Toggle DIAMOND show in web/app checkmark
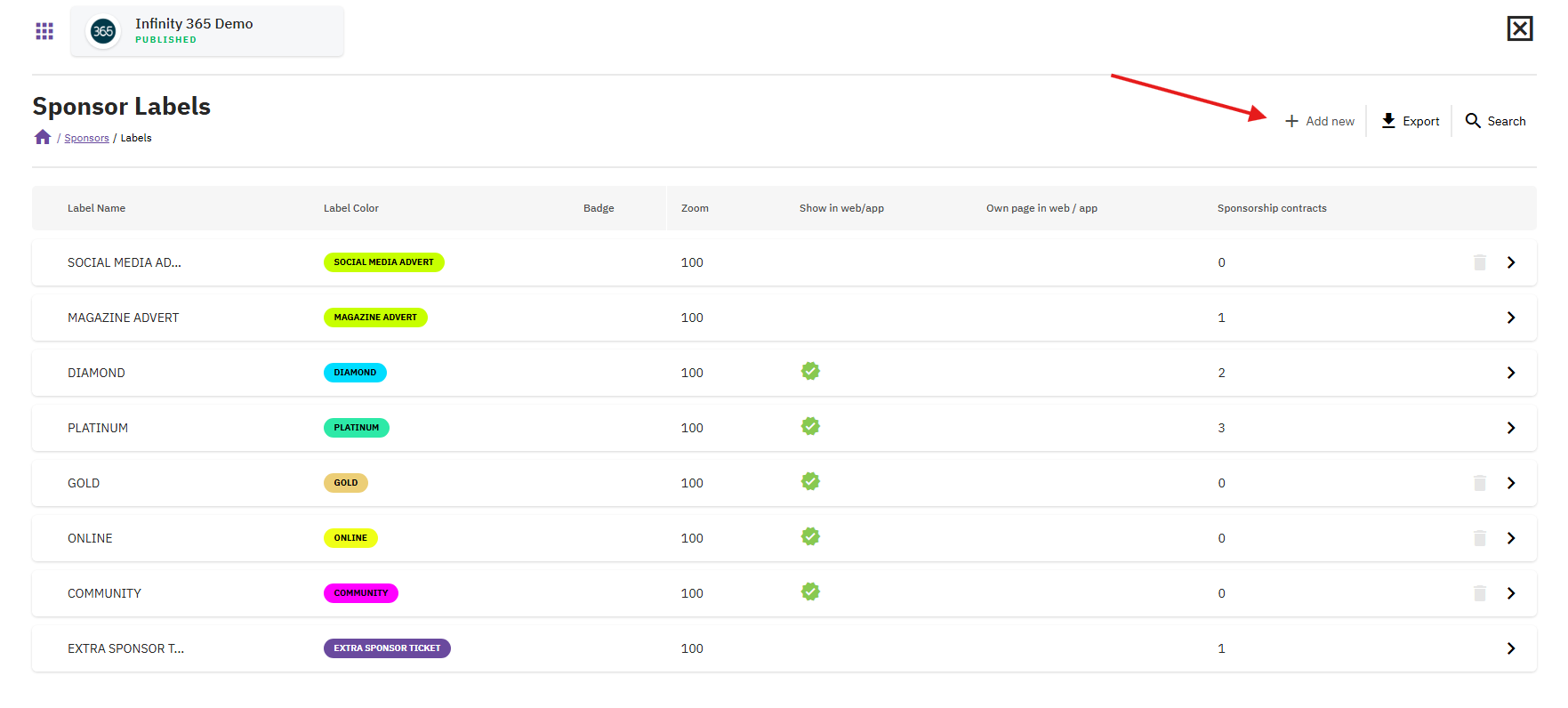The width and height of the screenshot is (1568, 708). 810,371
